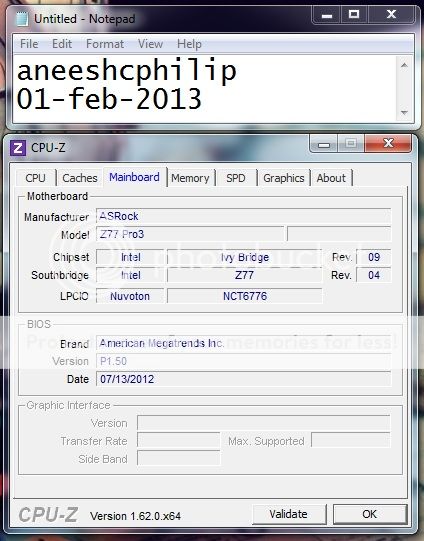Open the Help menu in Notepad

coord(189,44)
